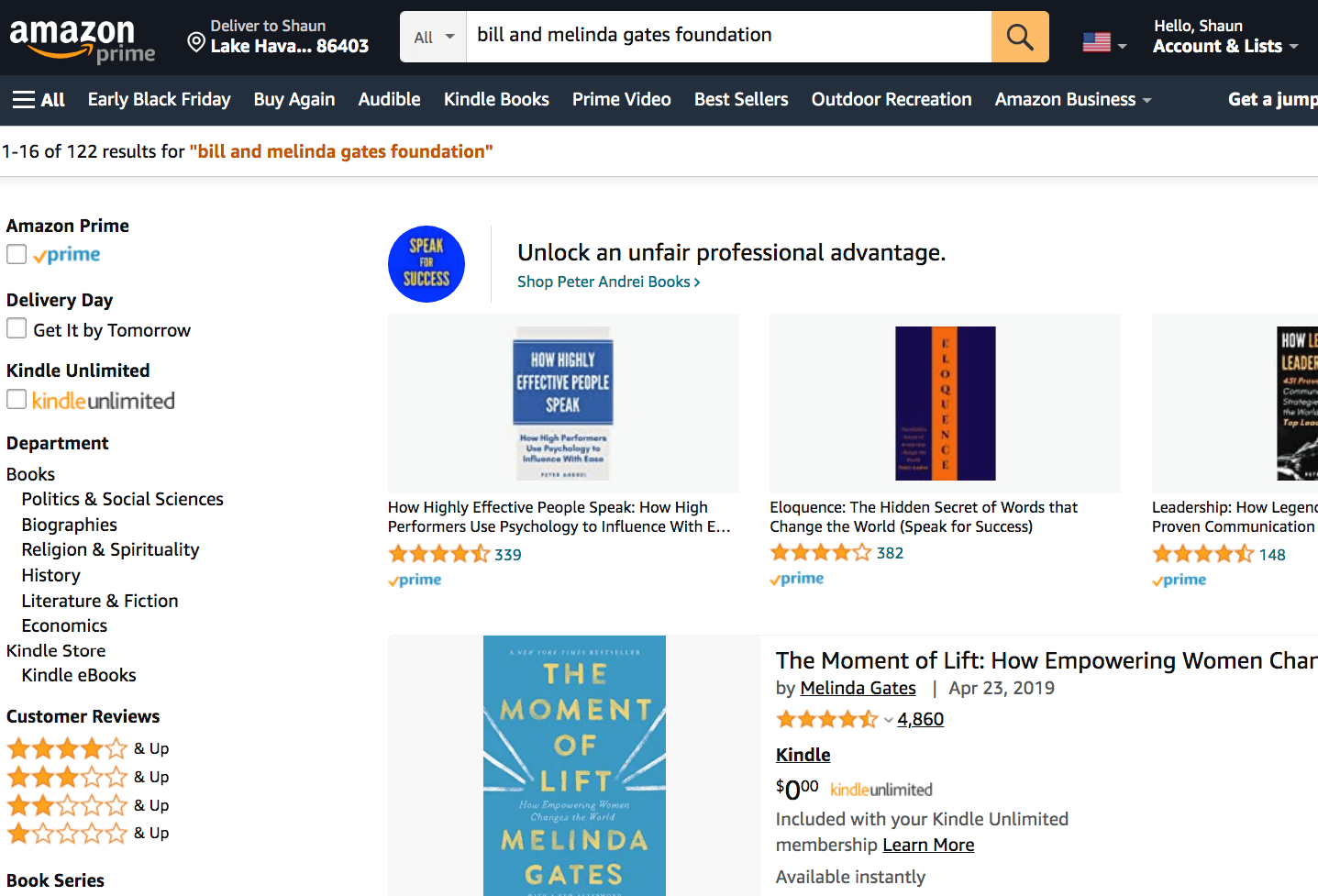This screenshot has height=896, width=1318.
Task: Open the All search category dropdown
Action: [434, 37]
